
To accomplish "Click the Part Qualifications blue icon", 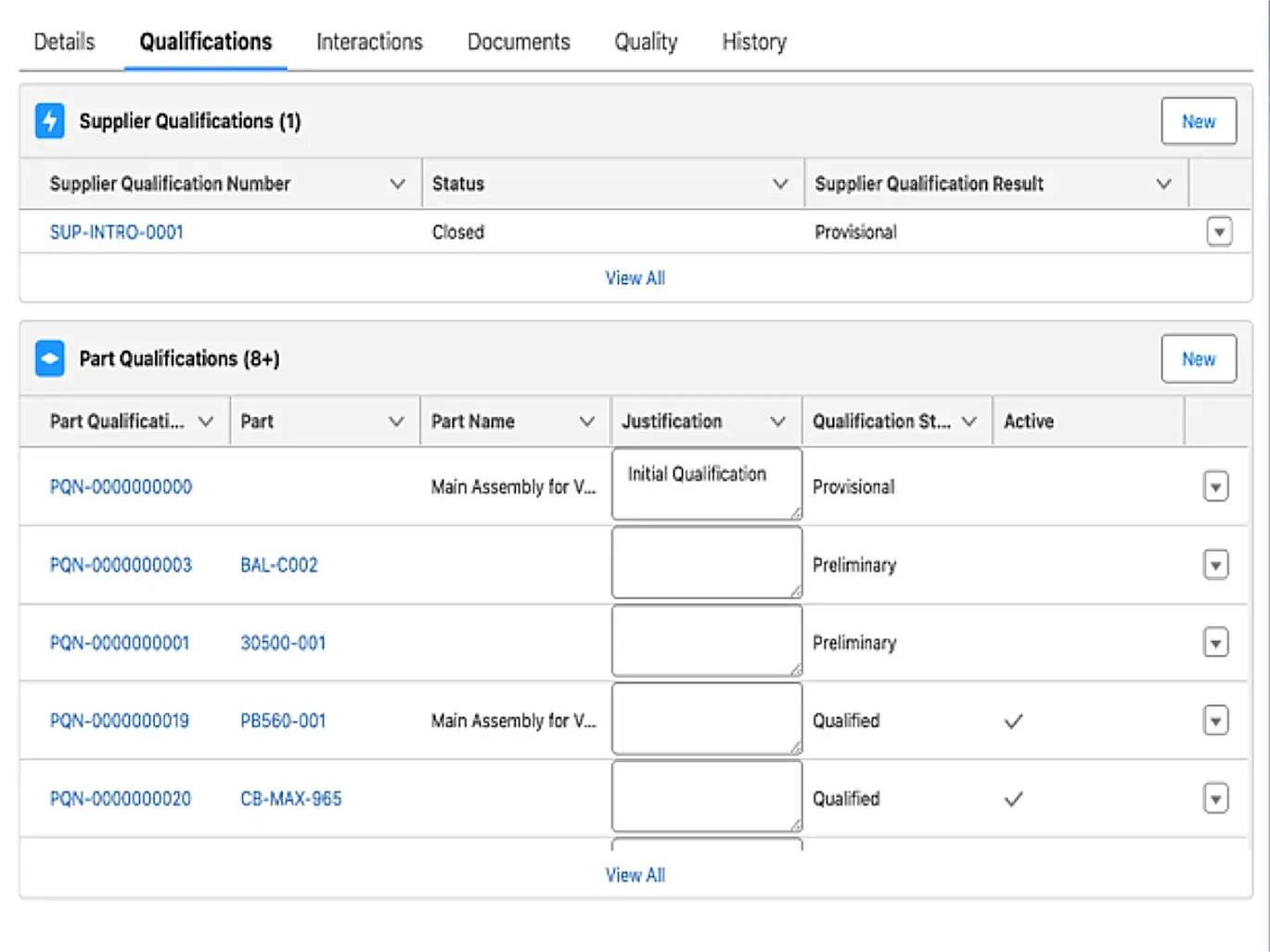I will click(x=50, y=358).
